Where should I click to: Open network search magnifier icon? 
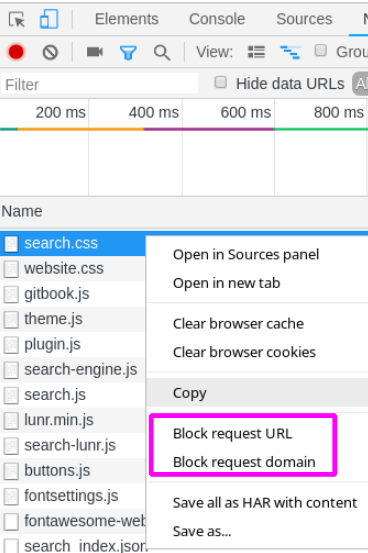point(162,53)
